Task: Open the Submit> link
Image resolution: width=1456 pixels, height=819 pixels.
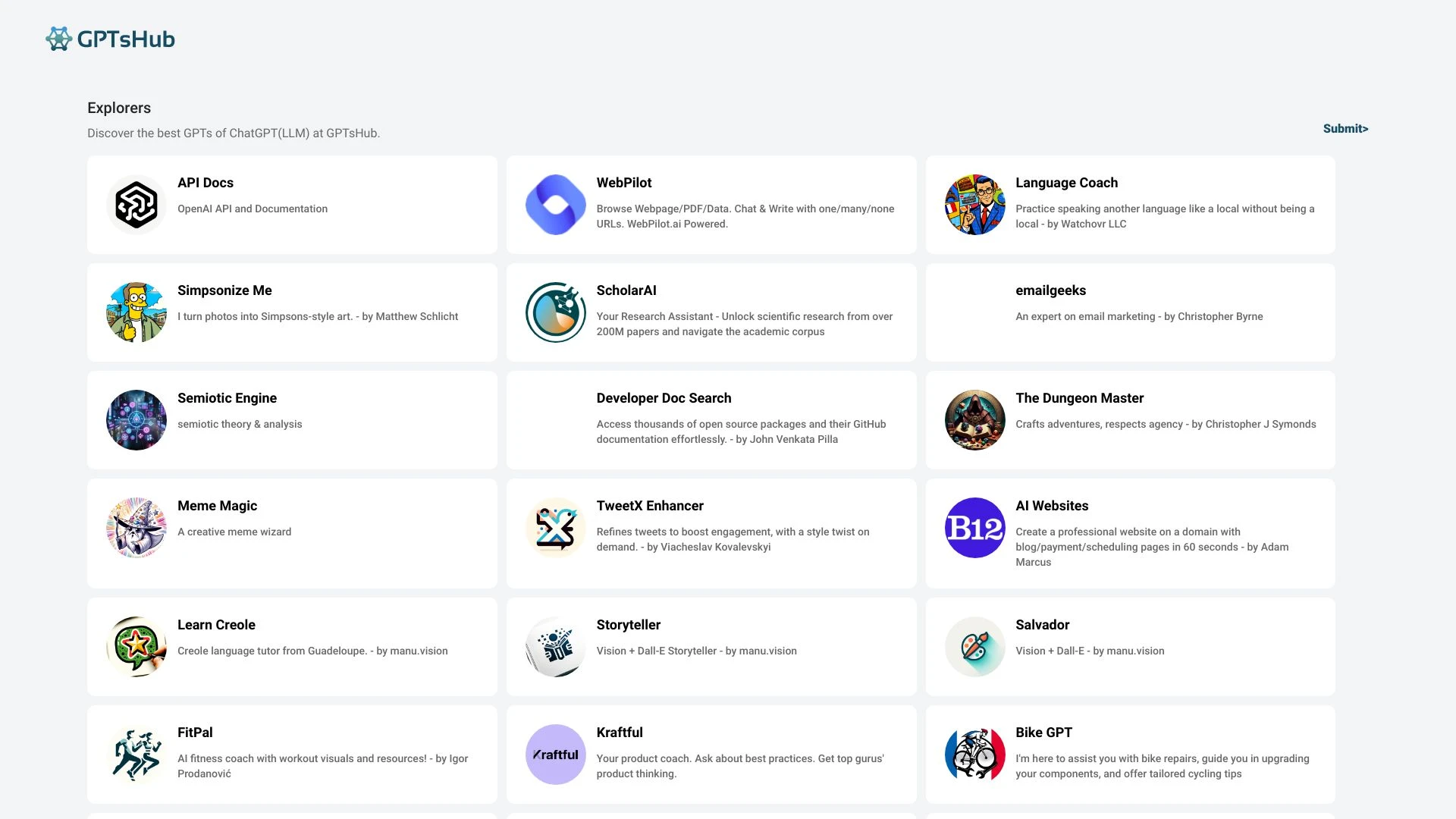Action: point(1345,129)
